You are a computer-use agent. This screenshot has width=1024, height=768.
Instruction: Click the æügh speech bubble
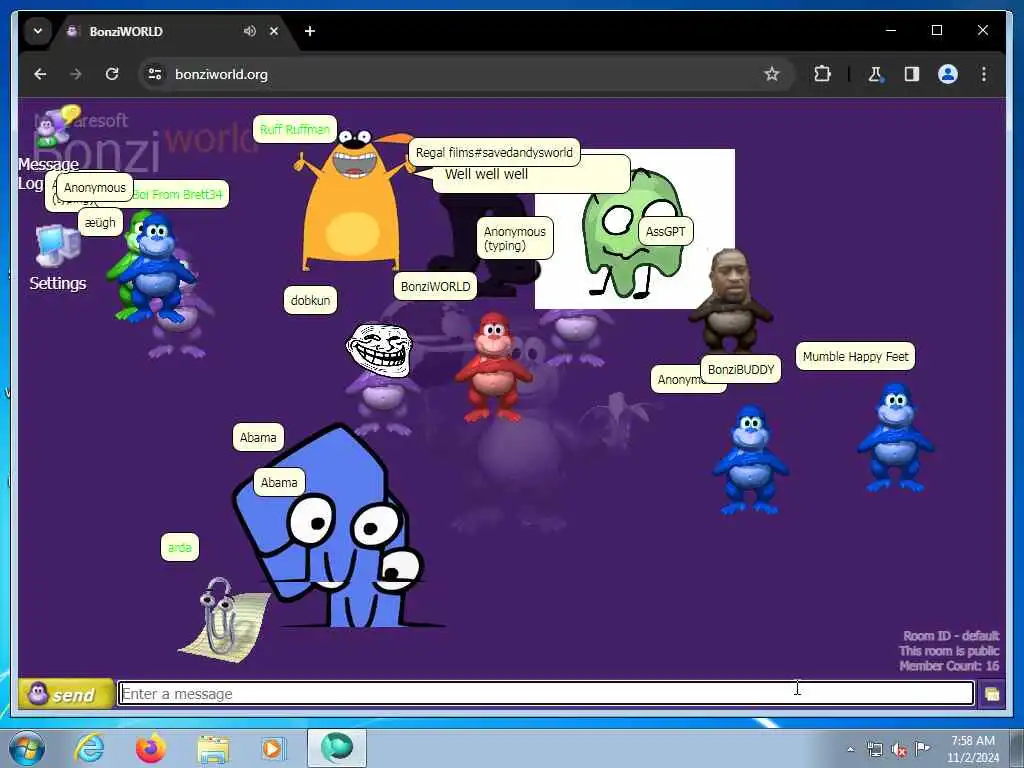[x=100, y=223]
